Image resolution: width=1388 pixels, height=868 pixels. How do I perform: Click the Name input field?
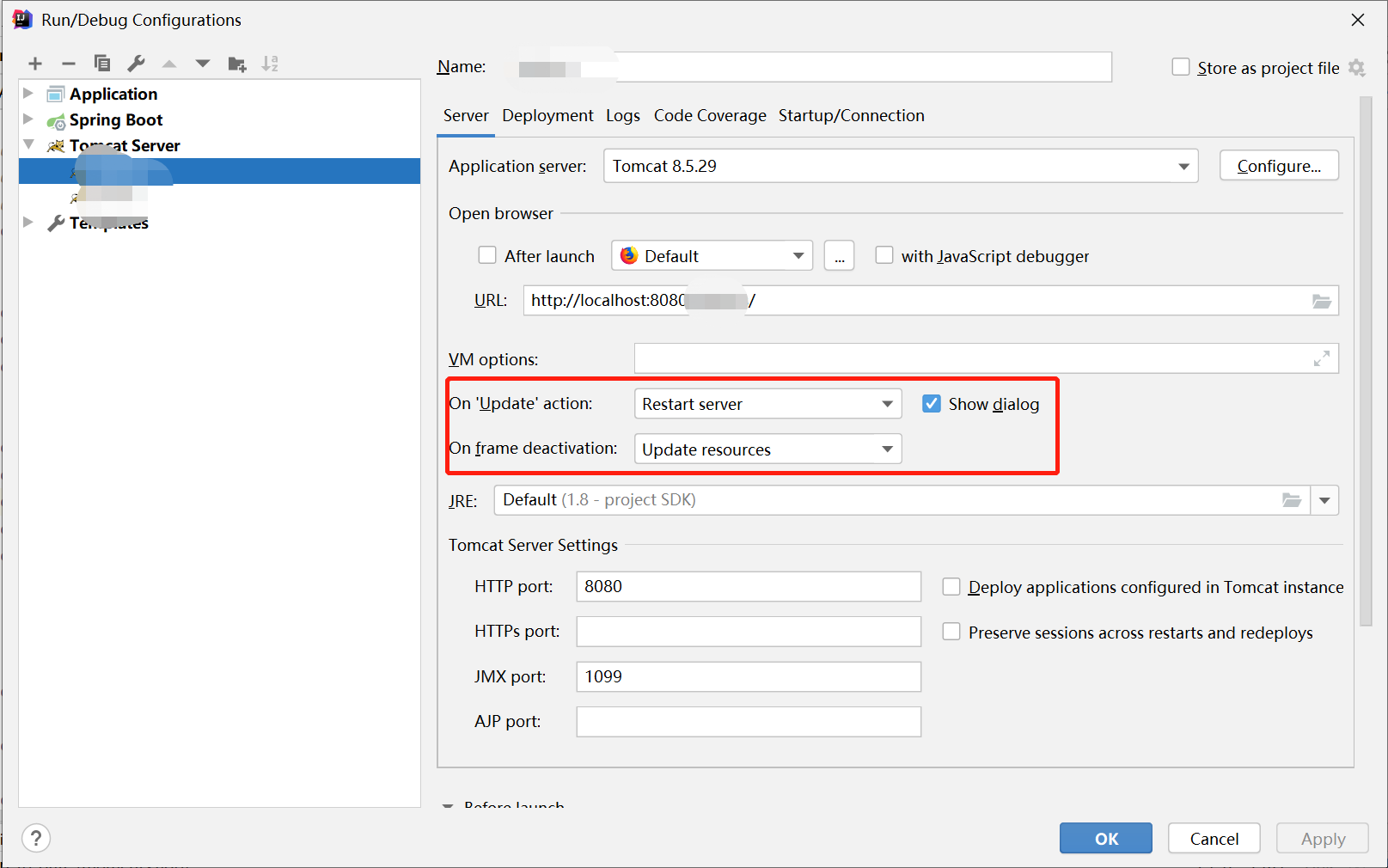(x=815, y=67)
